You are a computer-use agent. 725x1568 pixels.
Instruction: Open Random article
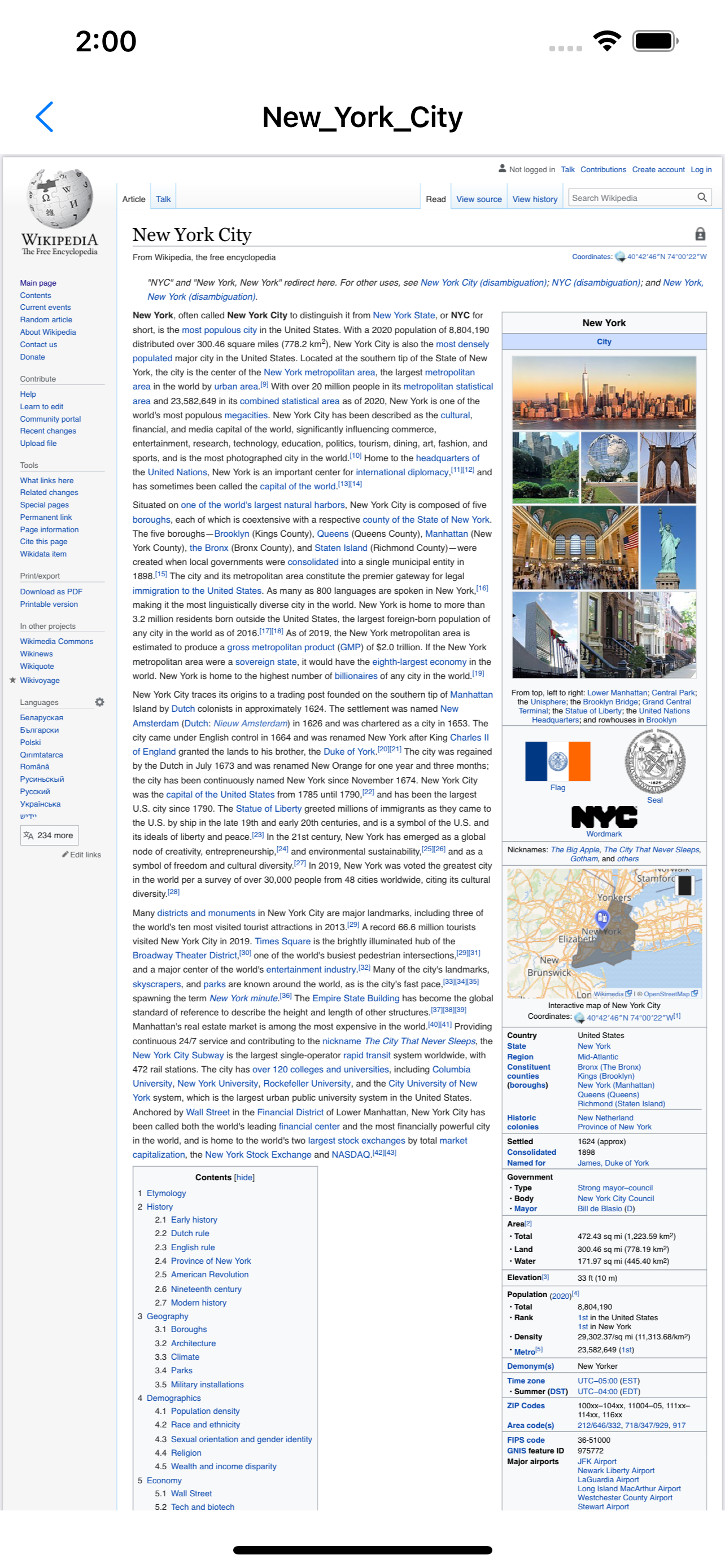pyautogui.click(x=46, y=319)
